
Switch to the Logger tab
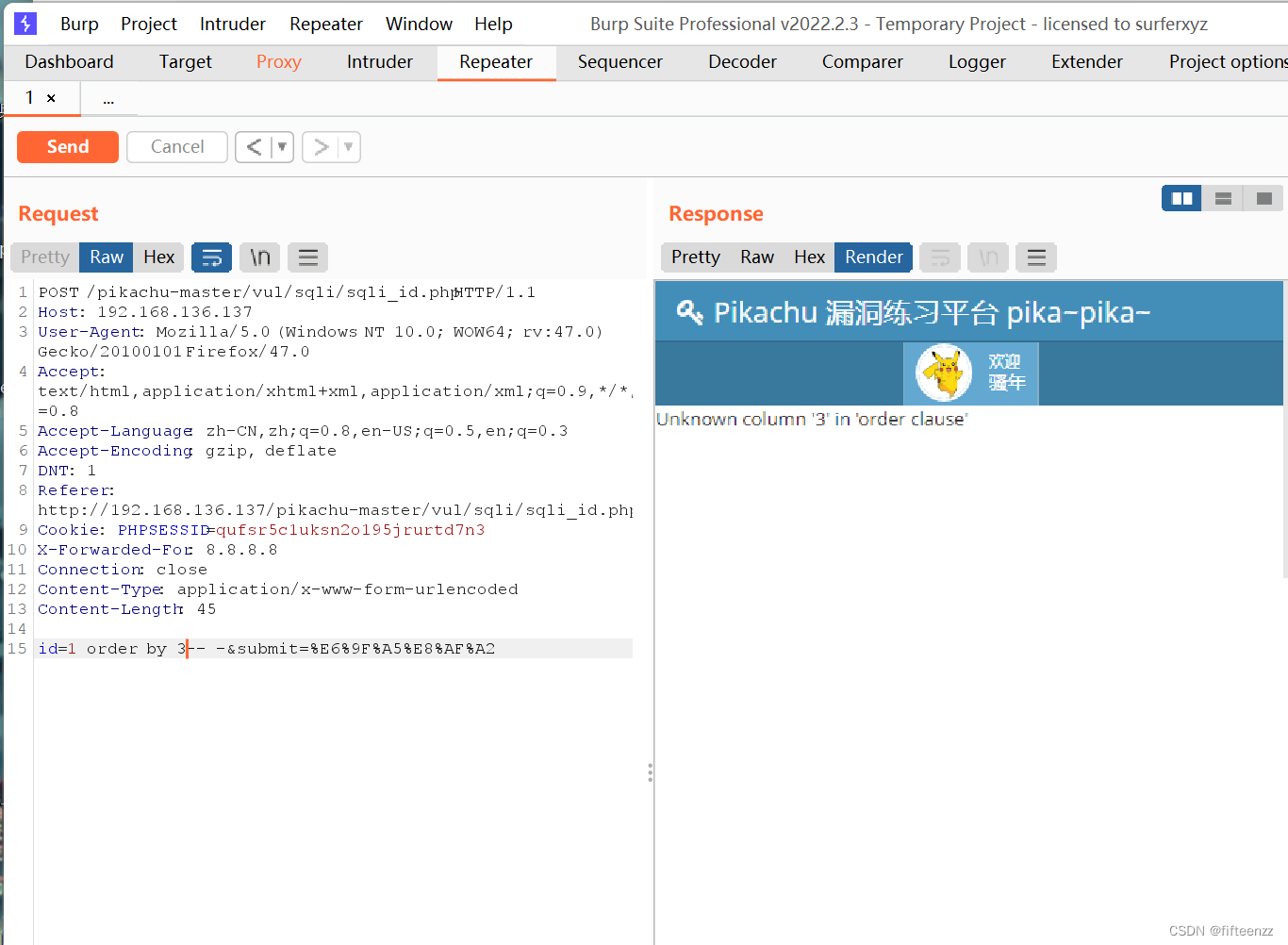click(977, 61)
